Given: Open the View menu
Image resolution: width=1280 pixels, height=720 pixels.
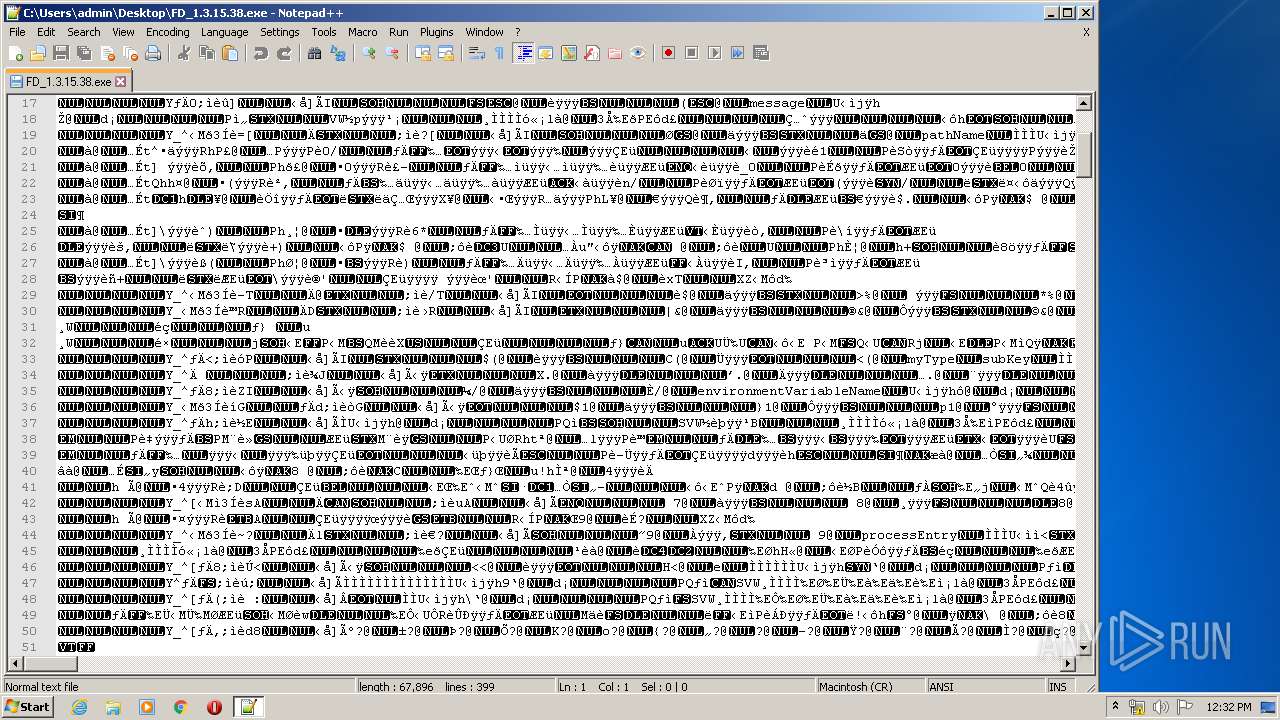Looking at the screenshot, I should tap(123, 32).
